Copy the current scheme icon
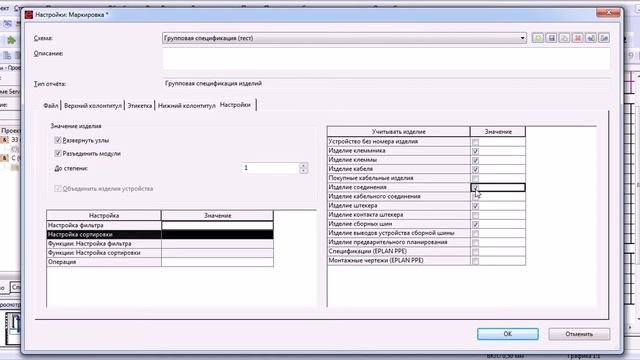This screenshot has width=640, height=360. 564,38
